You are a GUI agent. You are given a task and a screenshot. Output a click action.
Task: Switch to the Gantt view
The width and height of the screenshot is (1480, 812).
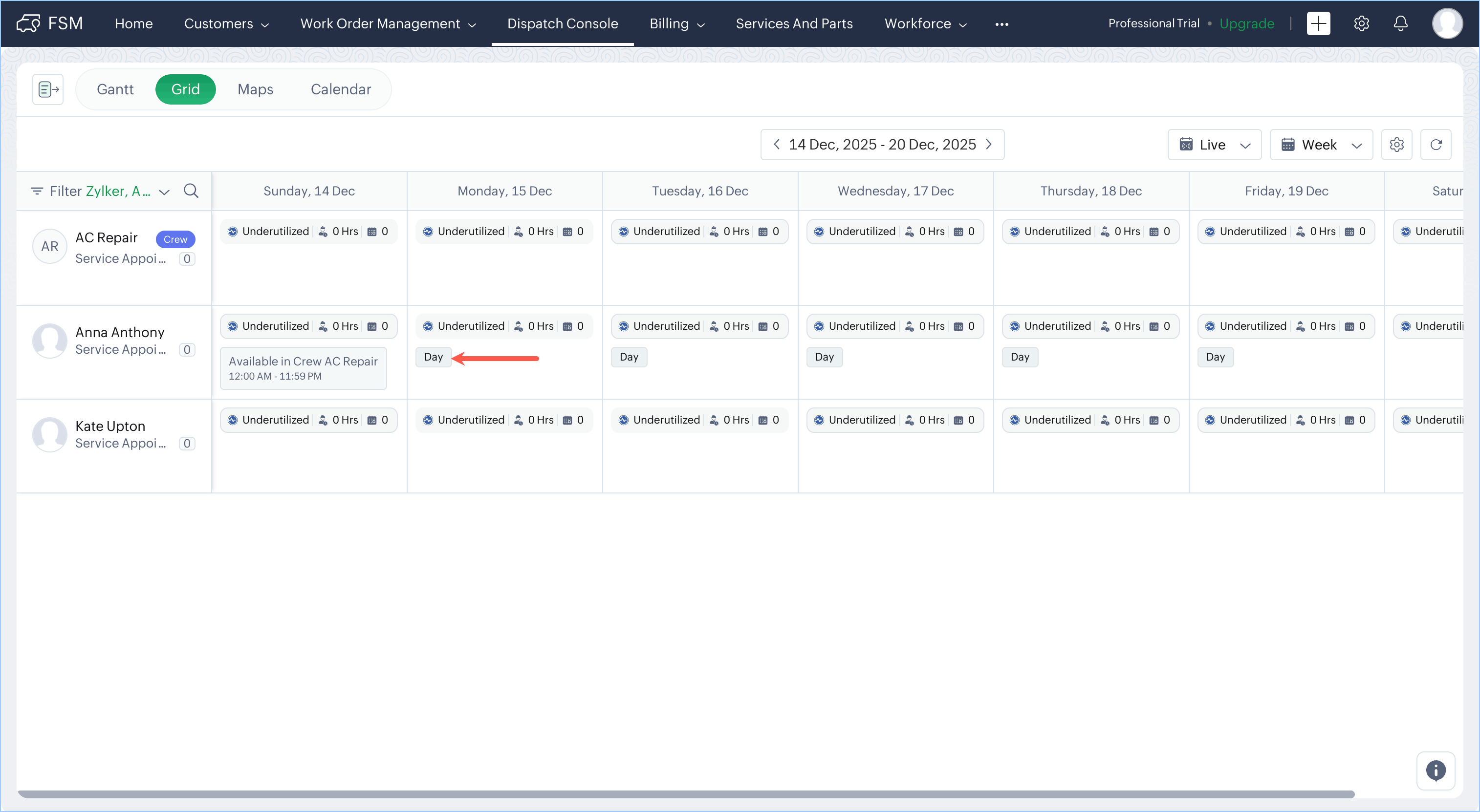point(115,89)
